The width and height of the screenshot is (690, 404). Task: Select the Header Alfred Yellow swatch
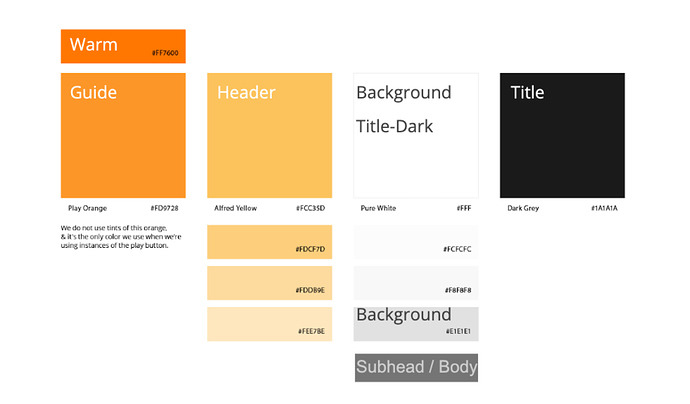pyautogui.click(x=270, y=136)
